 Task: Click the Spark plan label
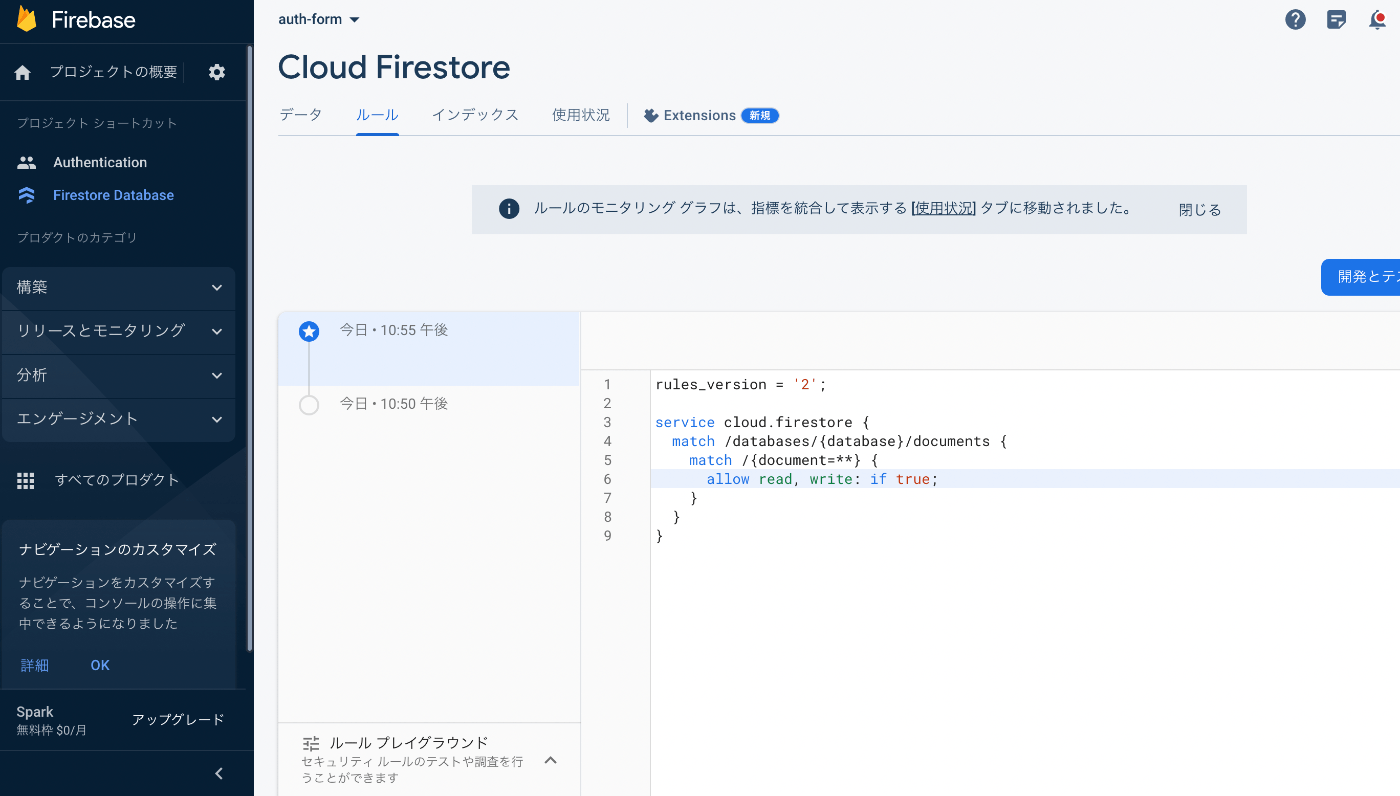[x=35, y=712]
